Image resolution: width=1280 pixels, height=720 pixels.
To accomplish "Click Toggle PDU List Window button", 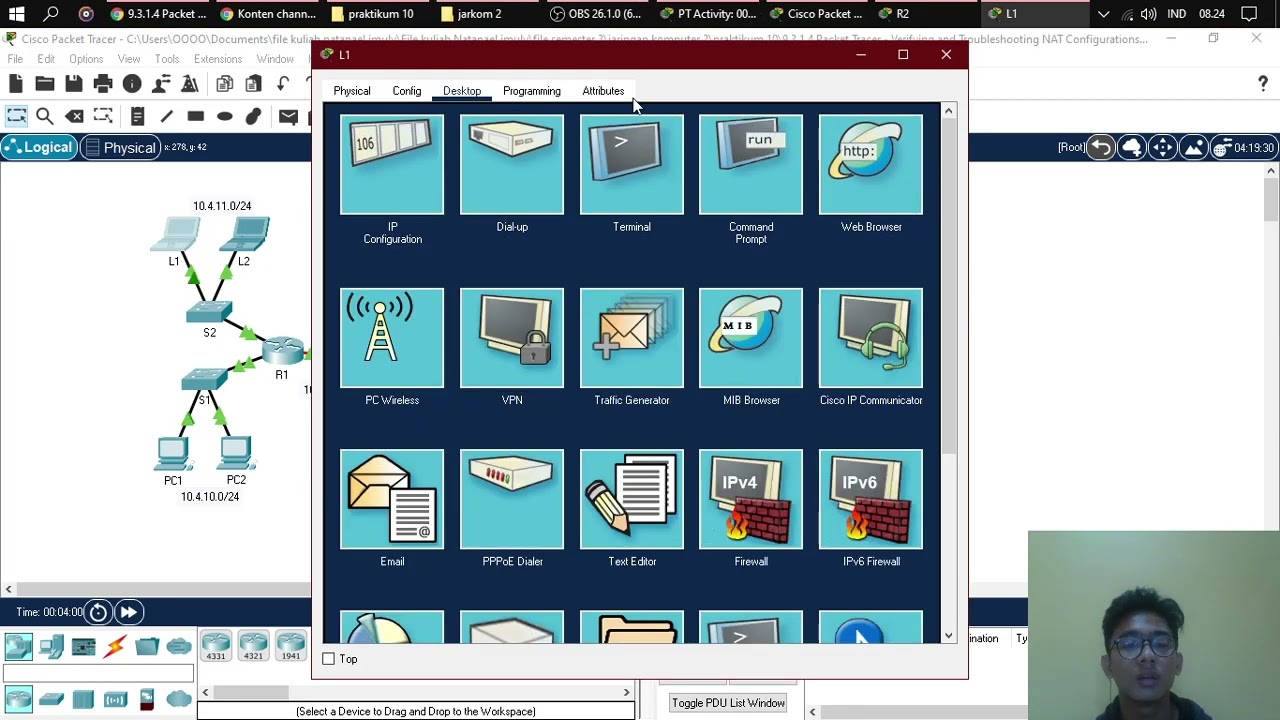I will click(728, 703).
